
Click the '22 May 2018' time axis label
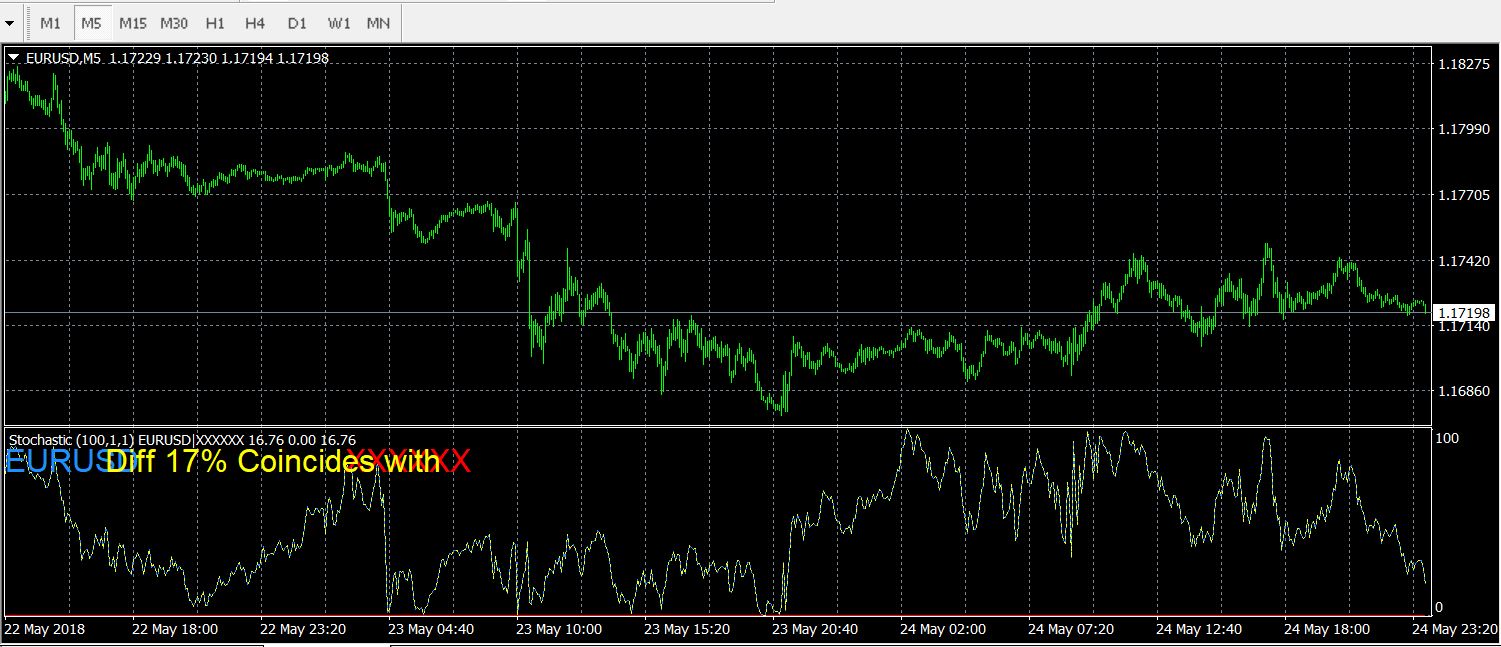tap(45, 629)
